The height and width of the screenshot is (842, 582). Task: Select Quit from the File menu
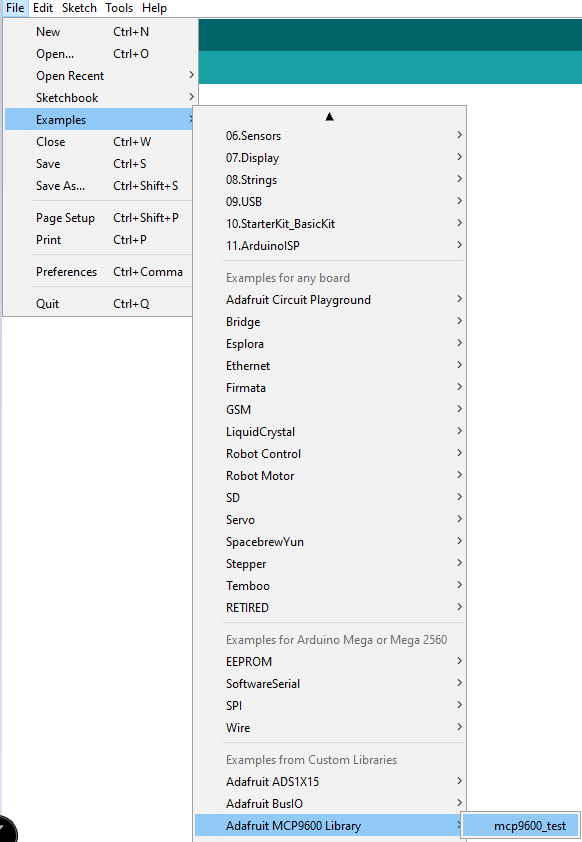click(100, 303)
